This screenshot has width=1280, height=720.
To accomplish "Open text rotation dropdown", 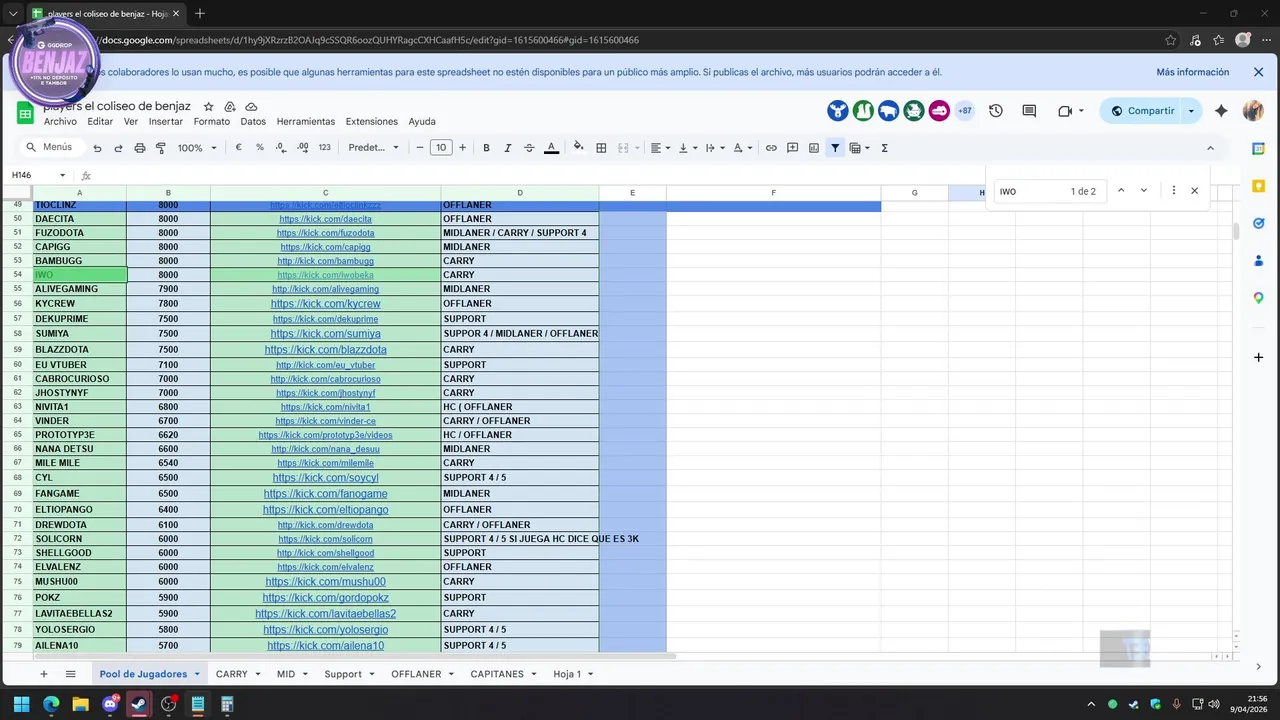I will tap(742, 148).
